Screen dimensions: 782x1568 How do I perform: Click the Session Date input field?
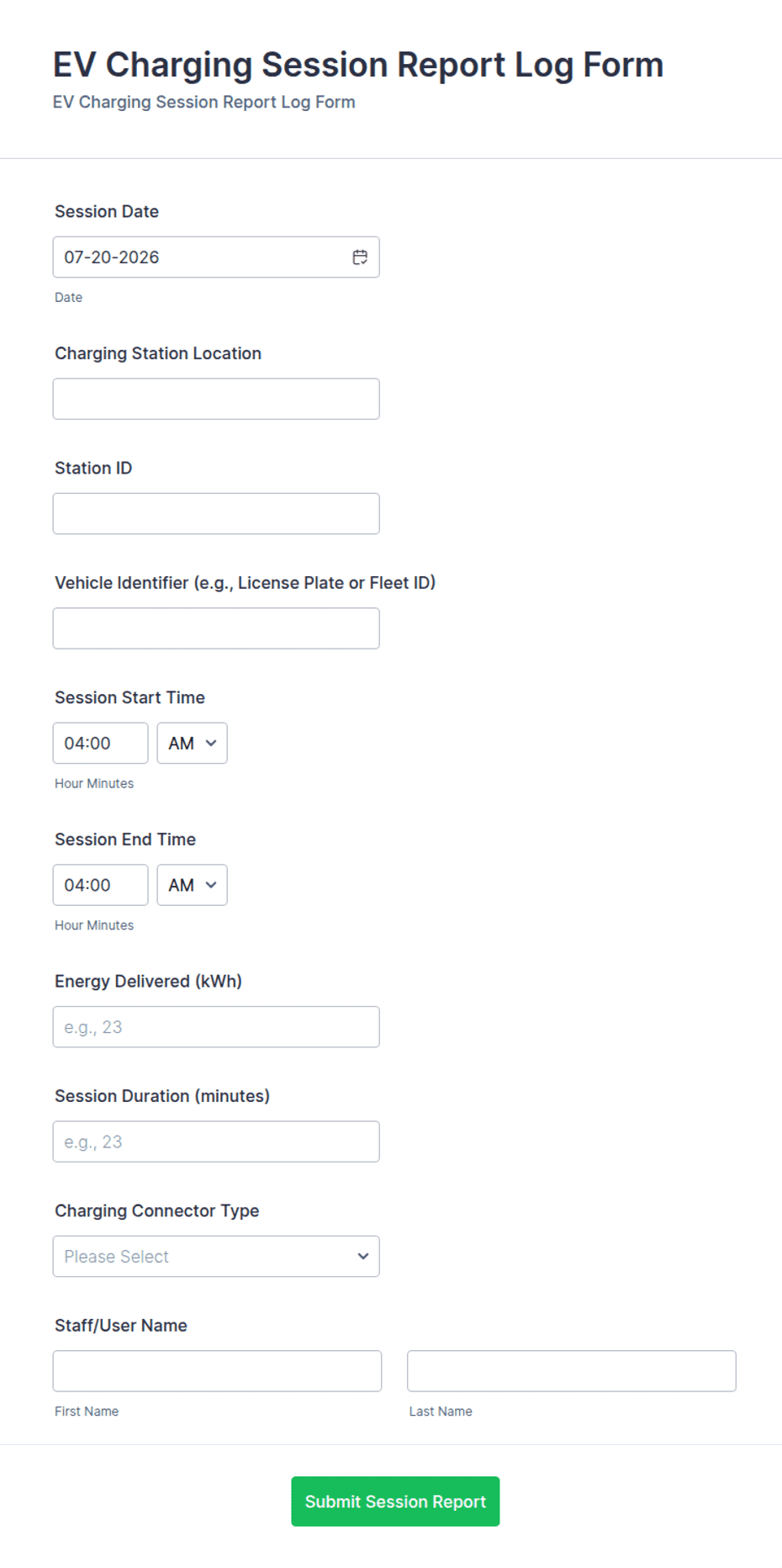point(216,257)
